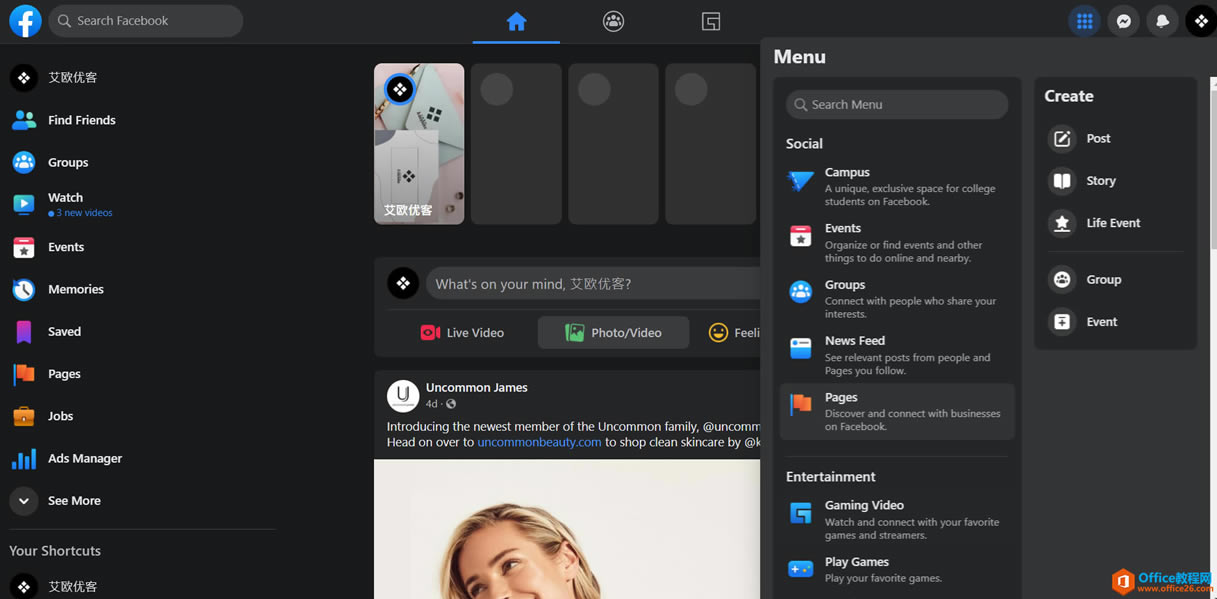
Task: Create a new Post
Action: (1115, 138)
